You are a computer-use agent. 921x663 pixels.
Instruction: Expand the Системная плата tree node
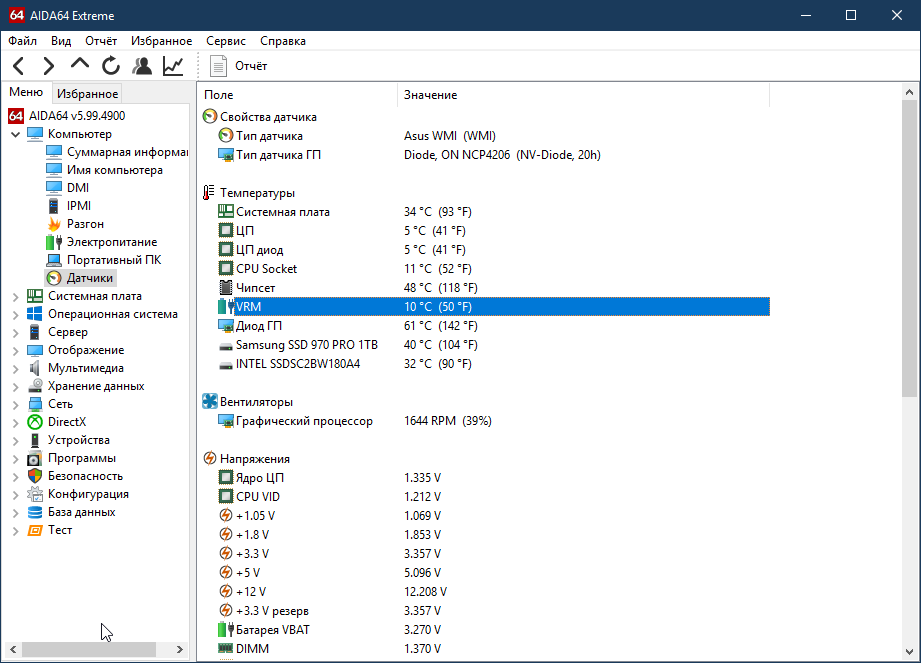[x=16, y=297]
